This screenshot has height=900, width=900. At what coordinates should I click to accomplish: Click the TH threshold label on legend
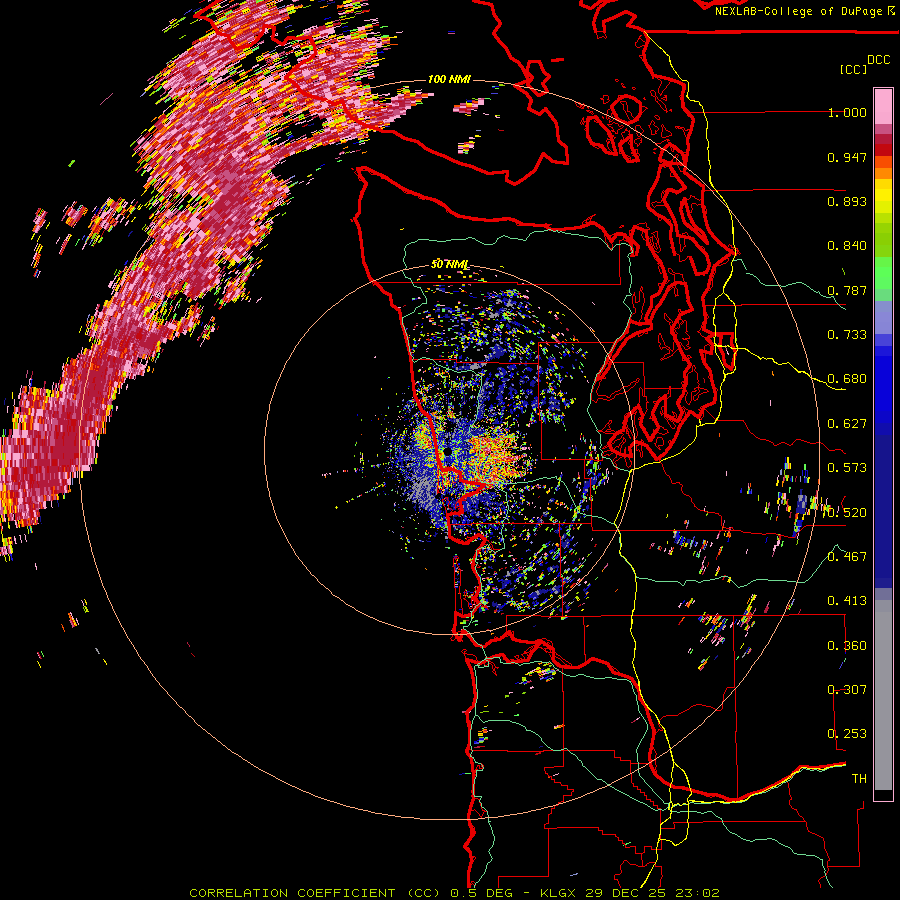(859, 779)
